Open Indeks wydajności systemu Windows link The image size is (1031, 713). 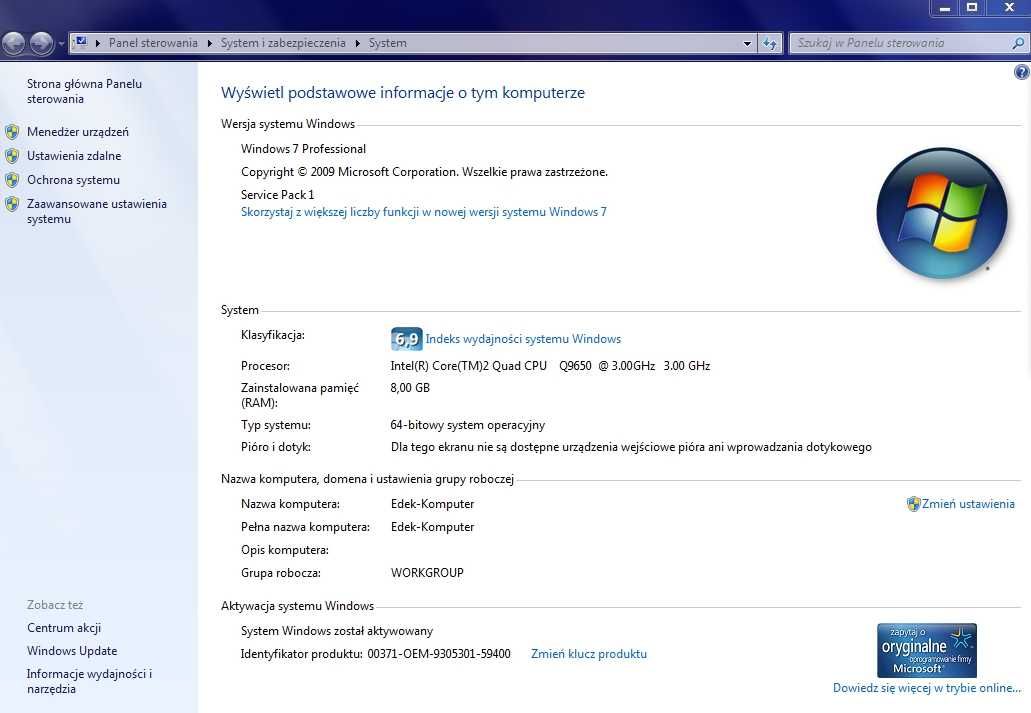point(523,339)
